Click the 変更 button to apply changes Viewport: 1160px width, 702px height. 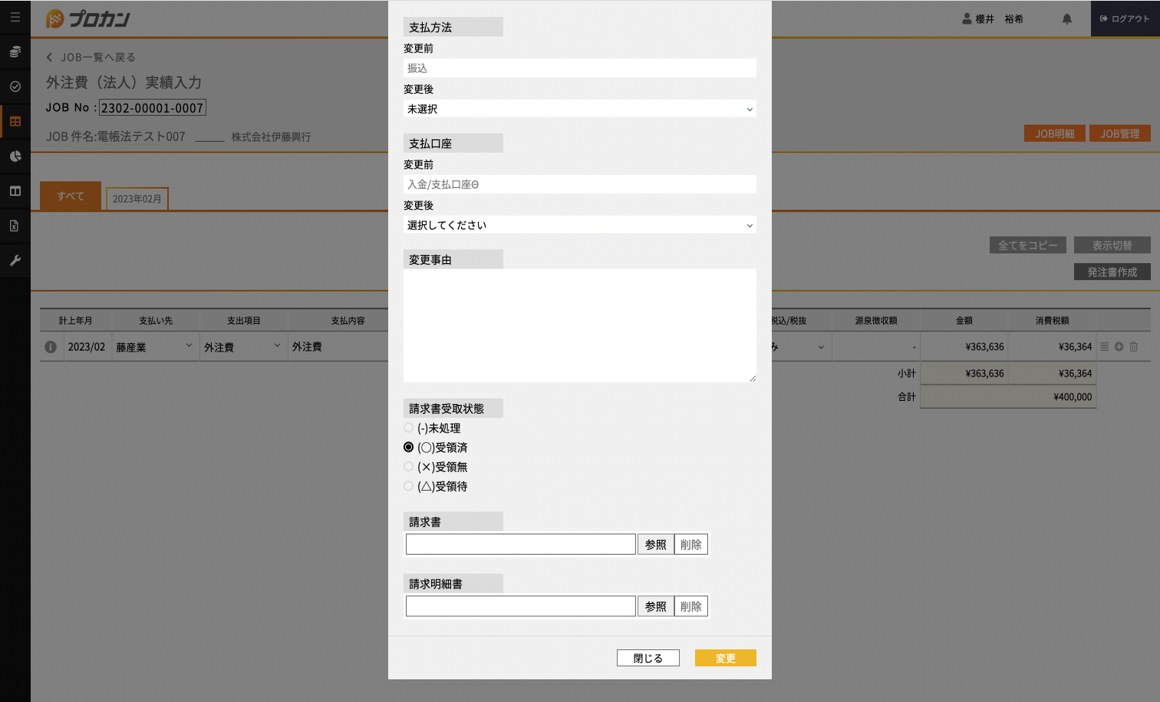click(x=725, y=657)
